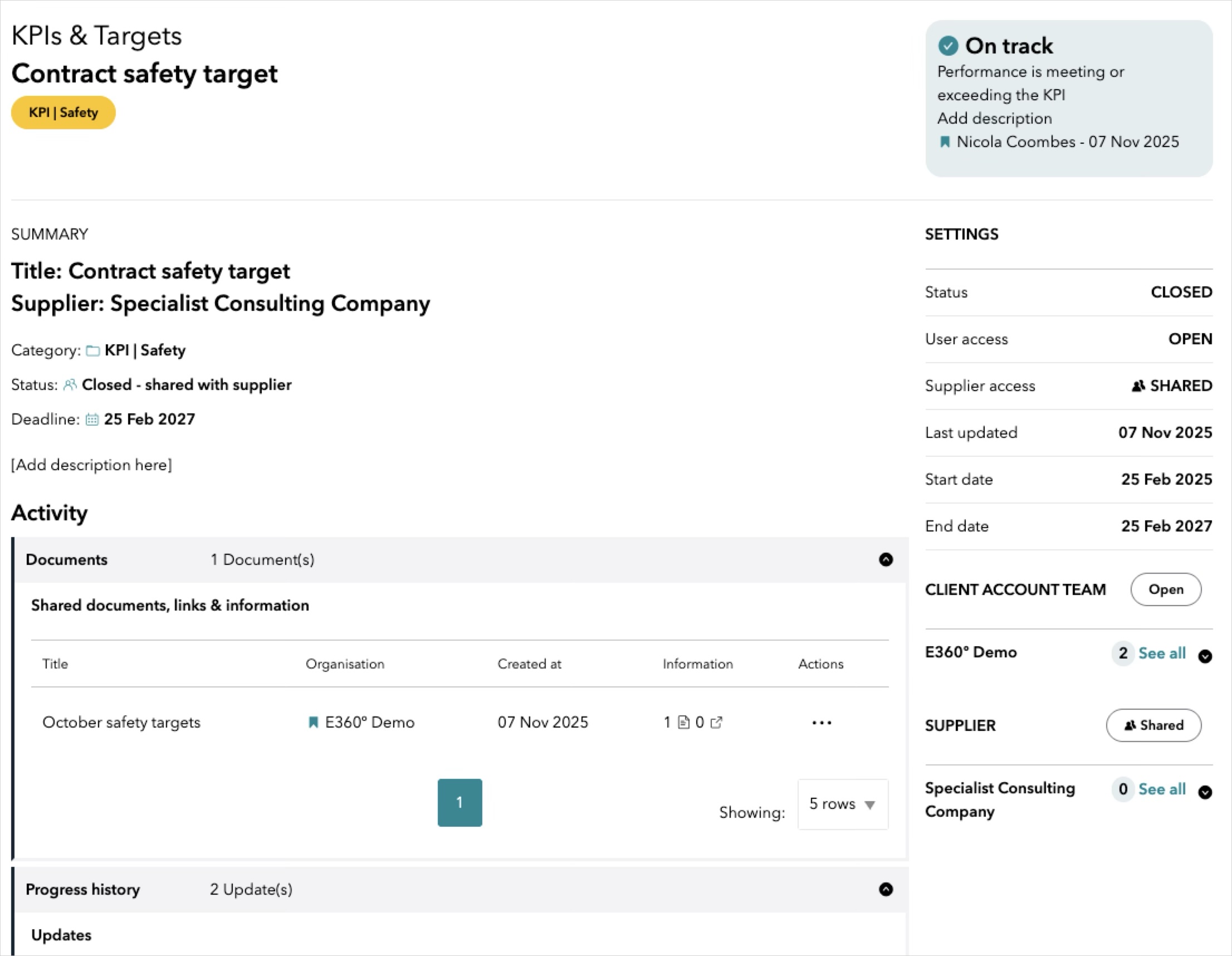Expand the E360° Demo team list arrow

pos(1205,656)
